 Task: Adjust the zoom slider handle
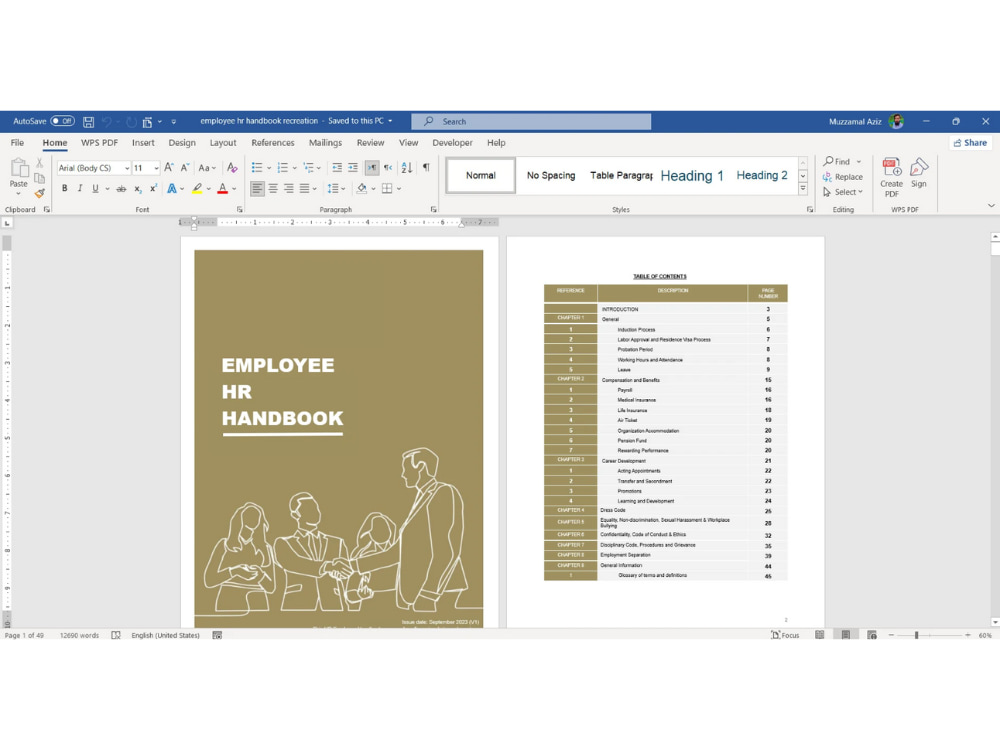916,635
